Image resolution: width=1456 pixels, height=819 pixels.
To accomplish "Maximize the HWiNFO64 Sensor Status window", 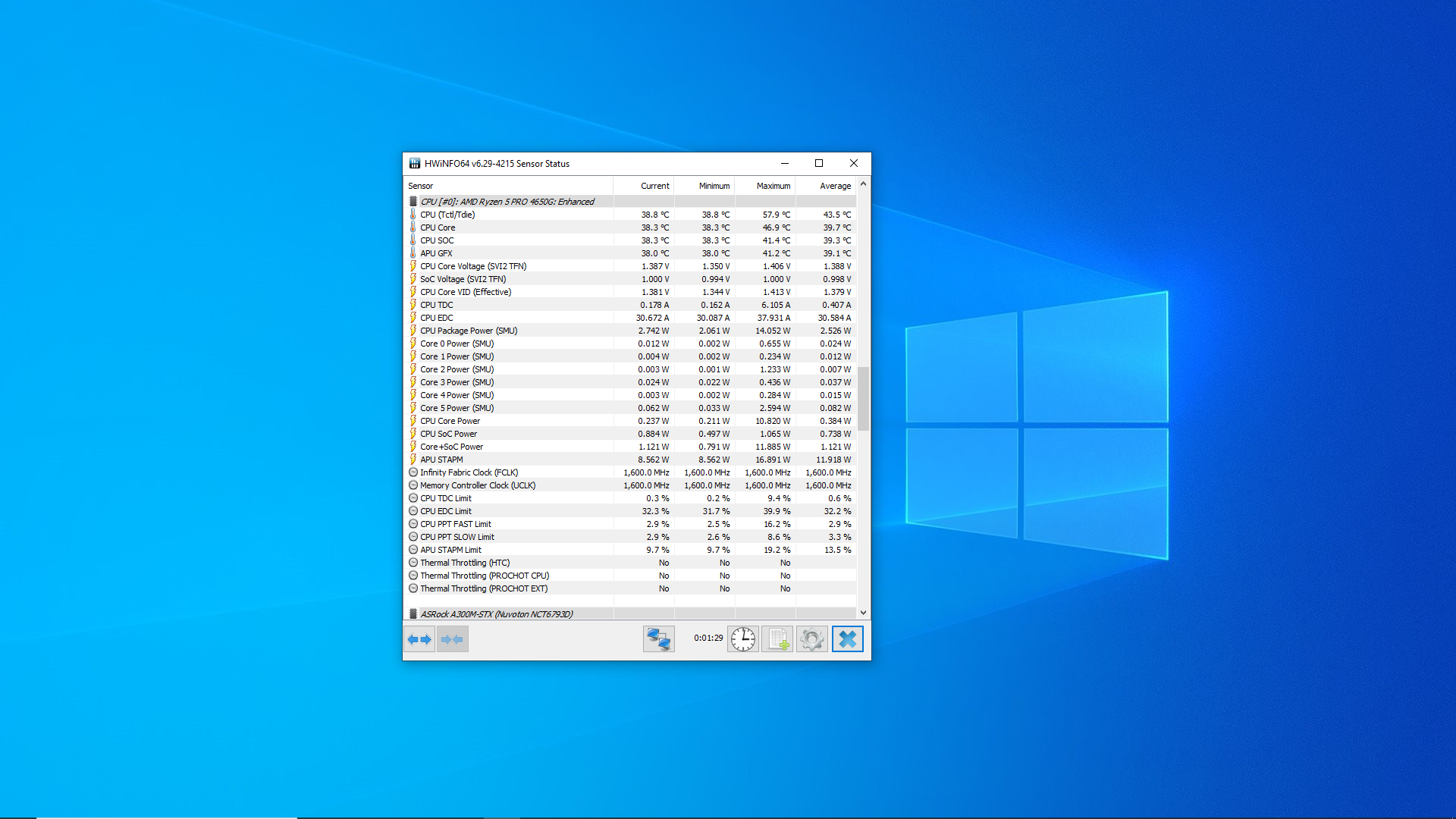I will tap(819, 163).
